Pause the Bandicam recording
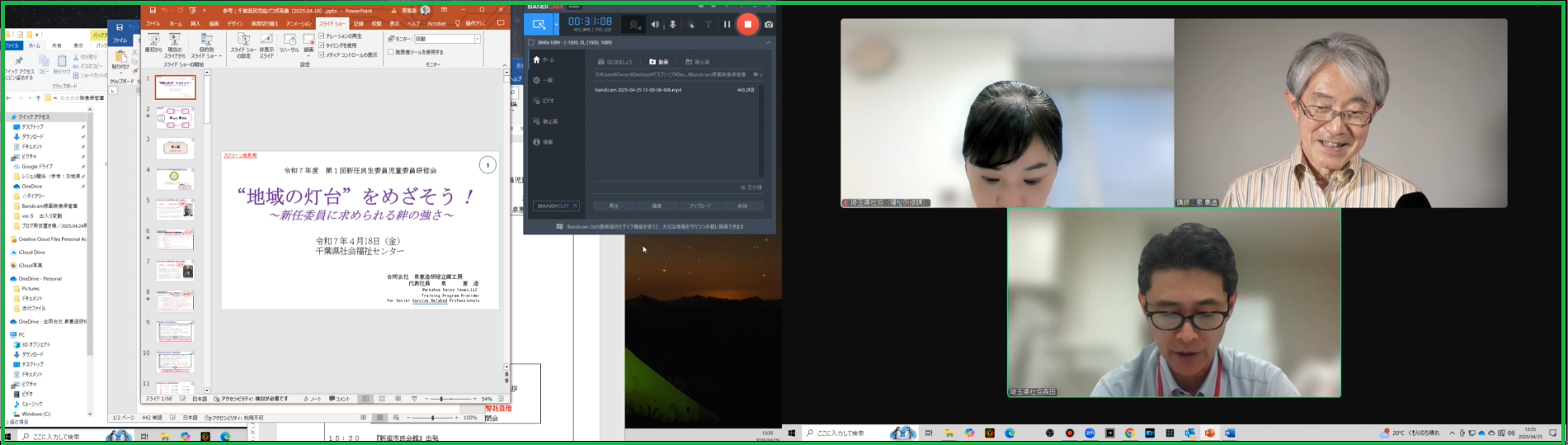This screenshot has height=445, width=1568. pyautogui.click(x=727, y=25)
